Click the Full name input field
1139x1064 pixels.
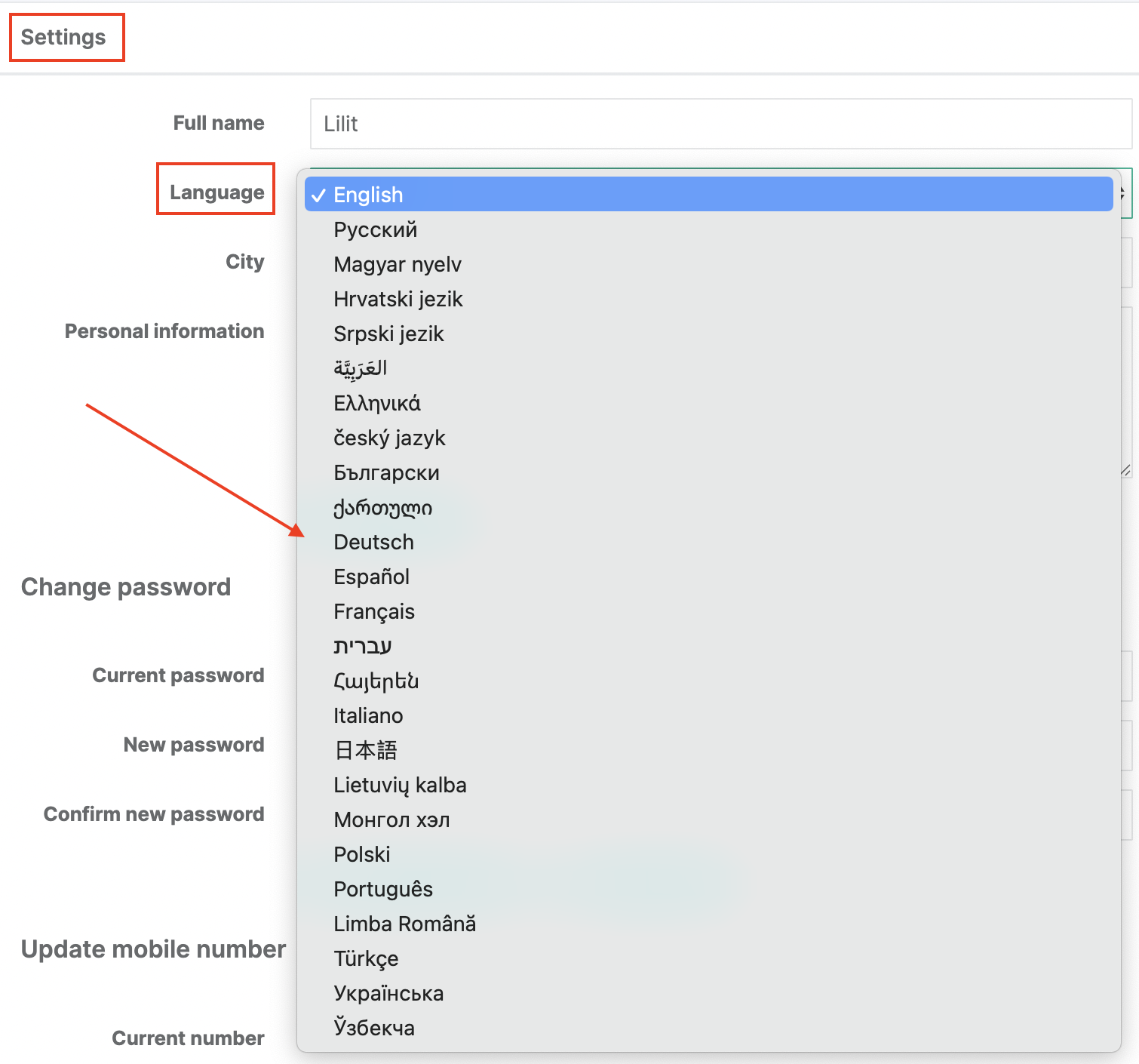click(720, 124)
